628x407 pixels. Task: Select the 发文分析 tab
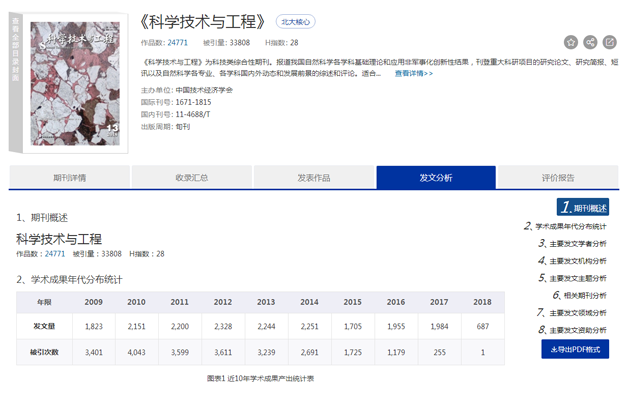click(x=436, y=177)
